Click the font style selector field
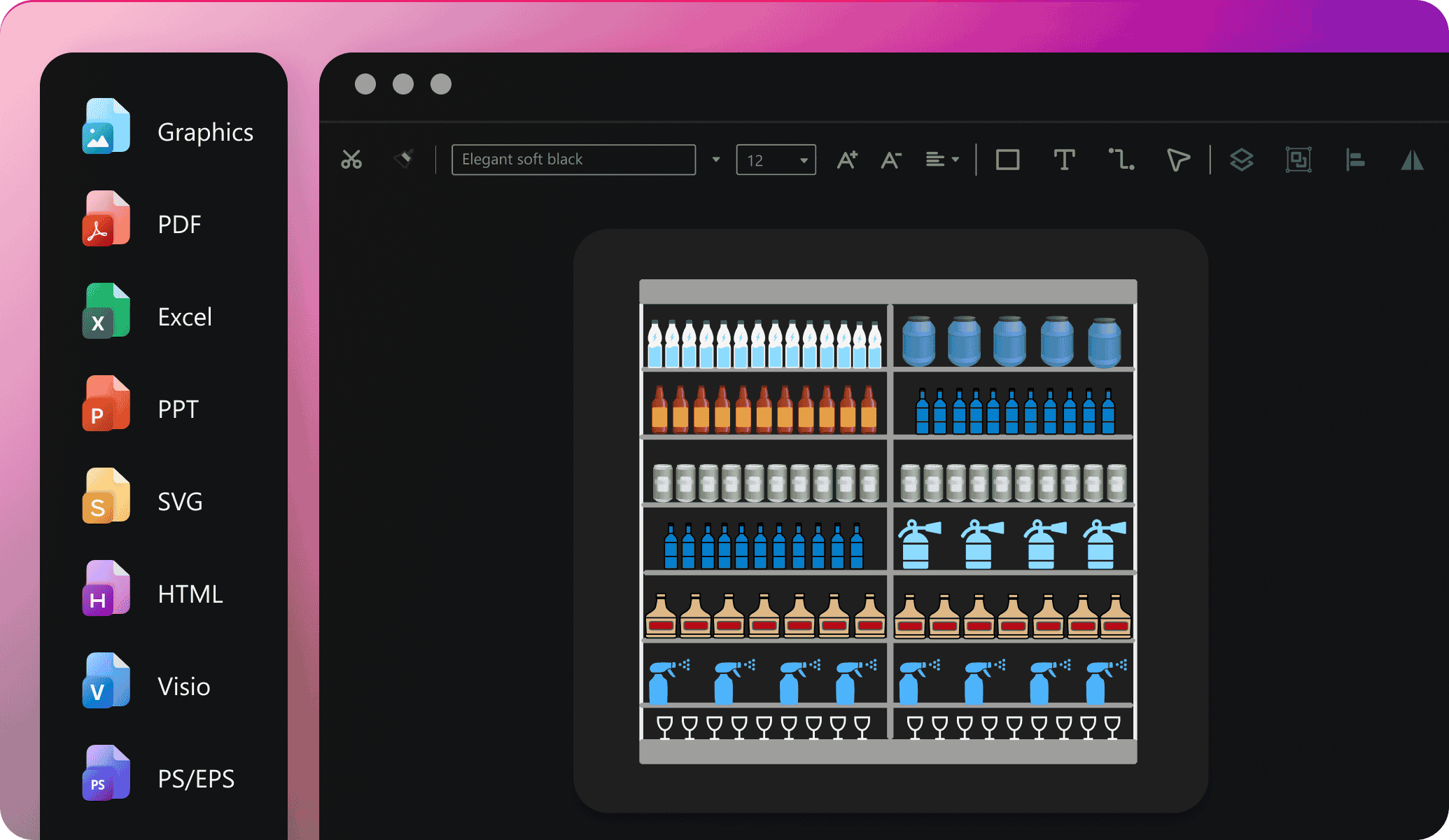Image resolution: width=1449 pixels, height=840 pixels. pyautogui.click(x=575, y=158)
